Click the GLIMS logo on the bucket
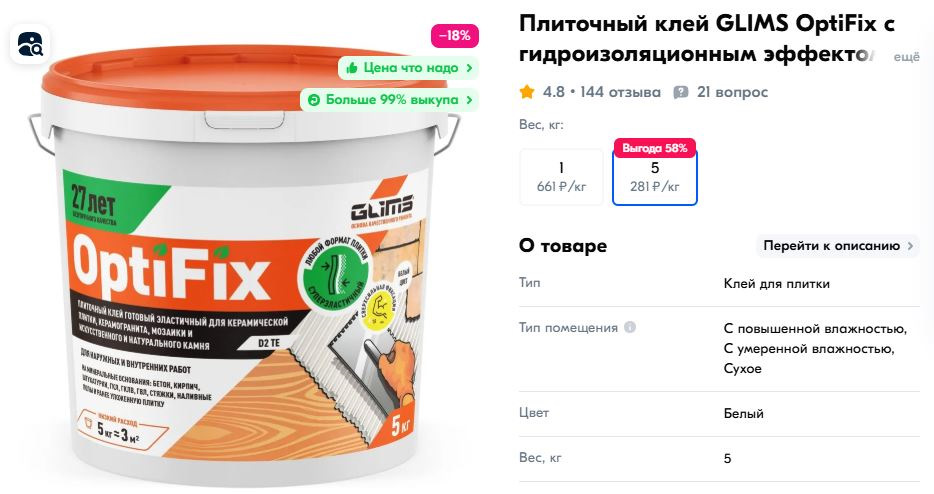Viewport: 934px width, 494px height. 381,210
